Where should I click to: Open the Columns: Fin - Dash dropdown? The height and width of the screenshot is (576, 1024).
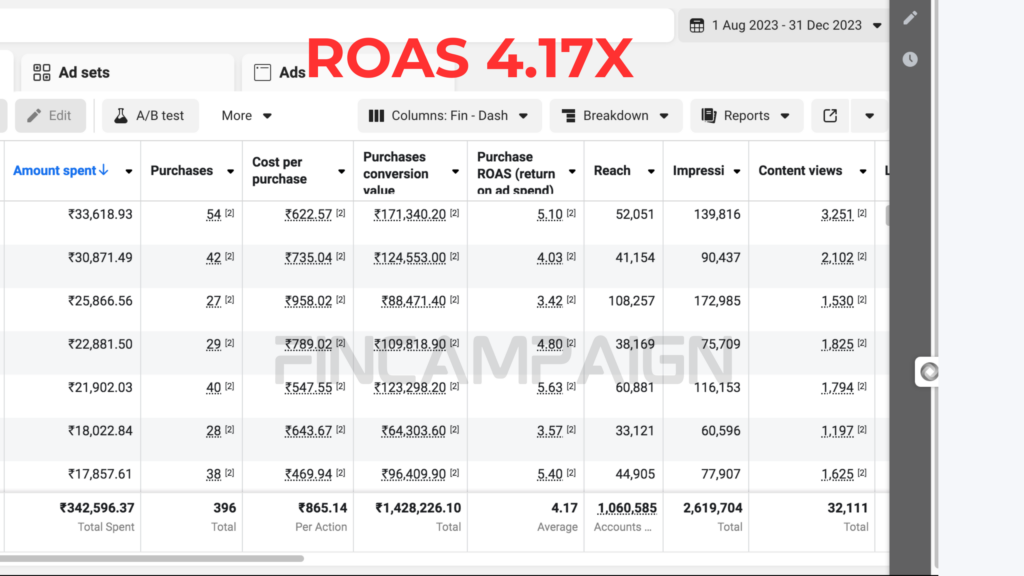(449, 116)
